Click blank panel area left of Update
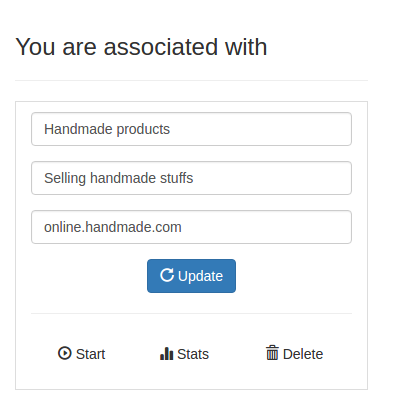Screen dimensions: 397x408 [89, 276]
